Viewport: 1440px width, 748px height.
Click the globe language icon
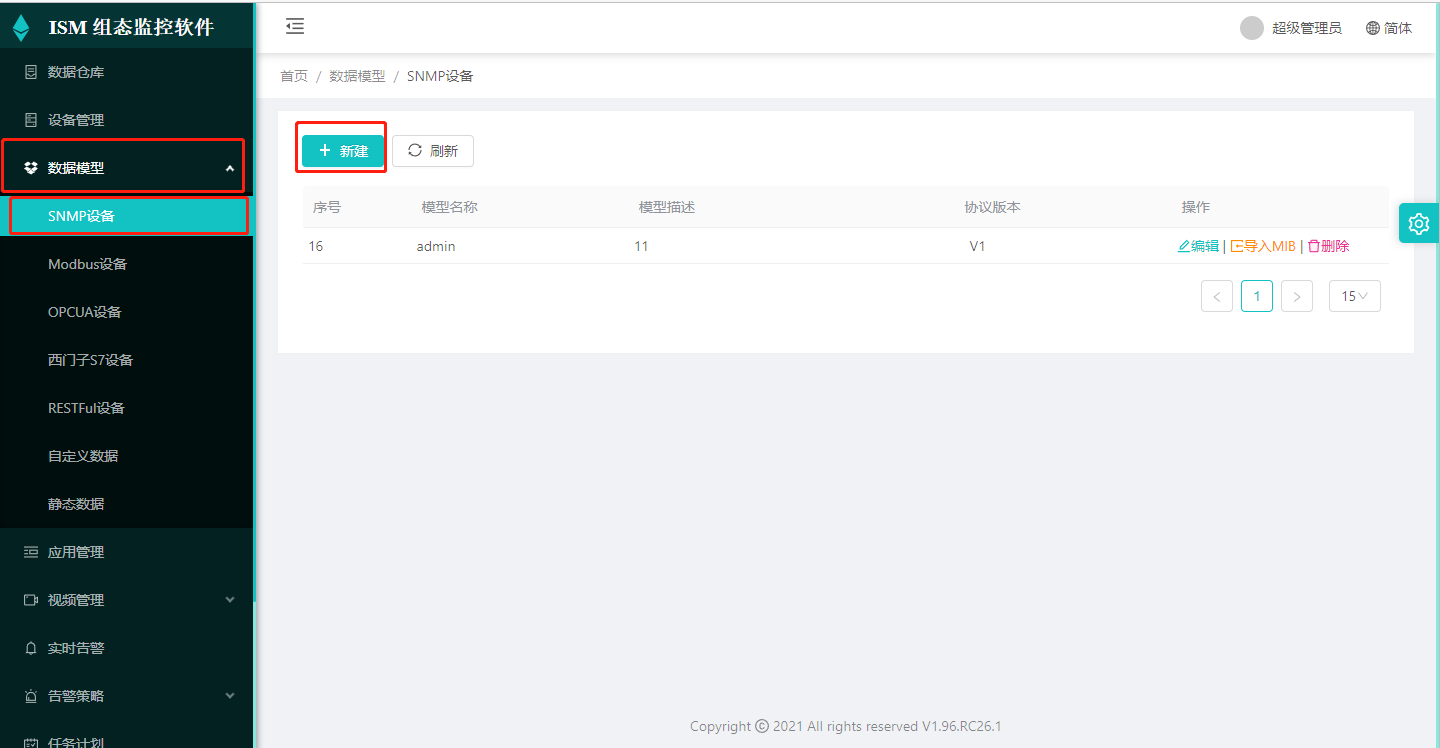[1373, 28]
